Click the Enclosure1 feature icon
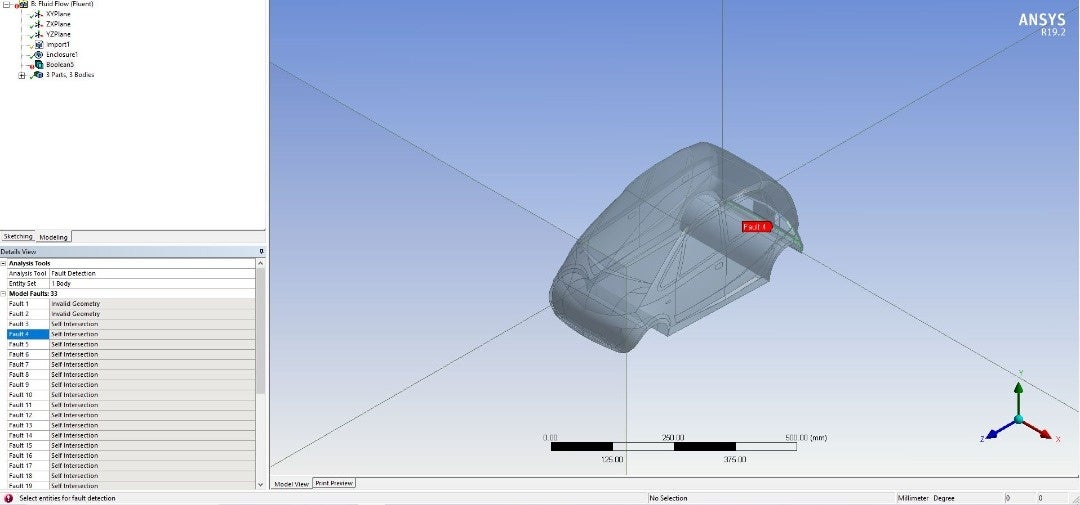The width and height of the screenshot is (1080, 505). 39,54
